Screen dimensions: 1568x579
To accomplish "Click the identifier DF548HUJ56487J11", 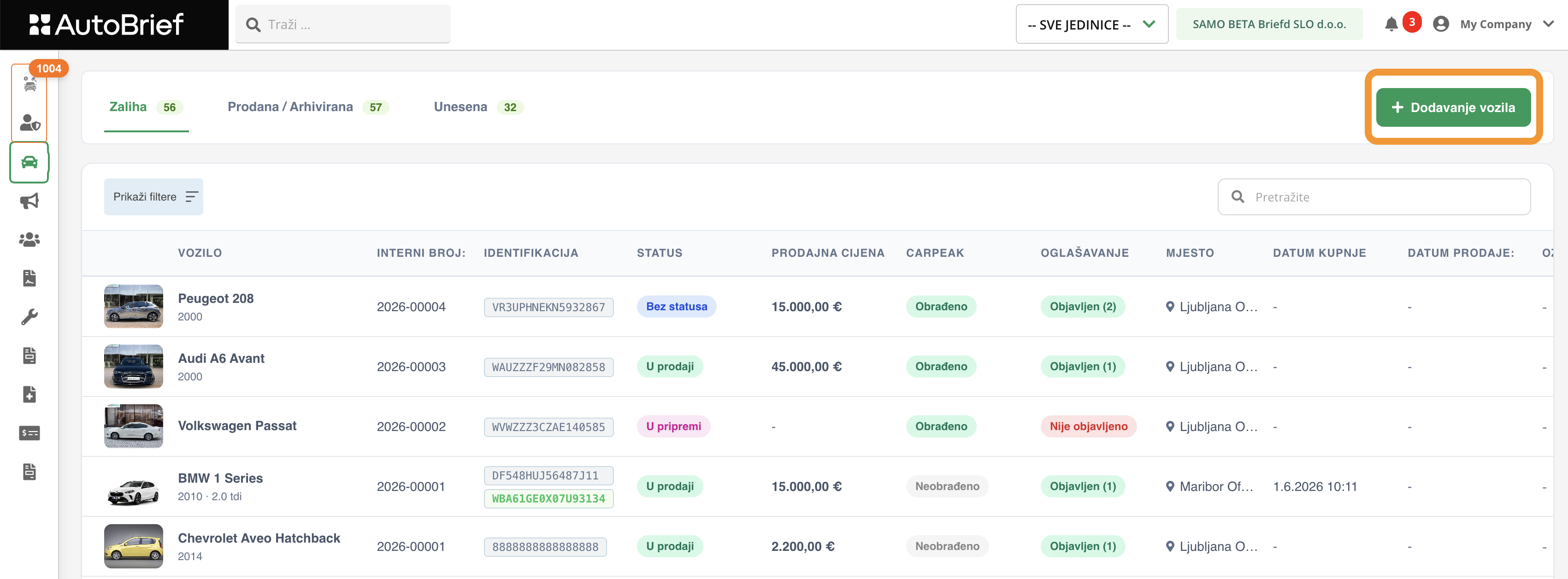I will (548, 475).
